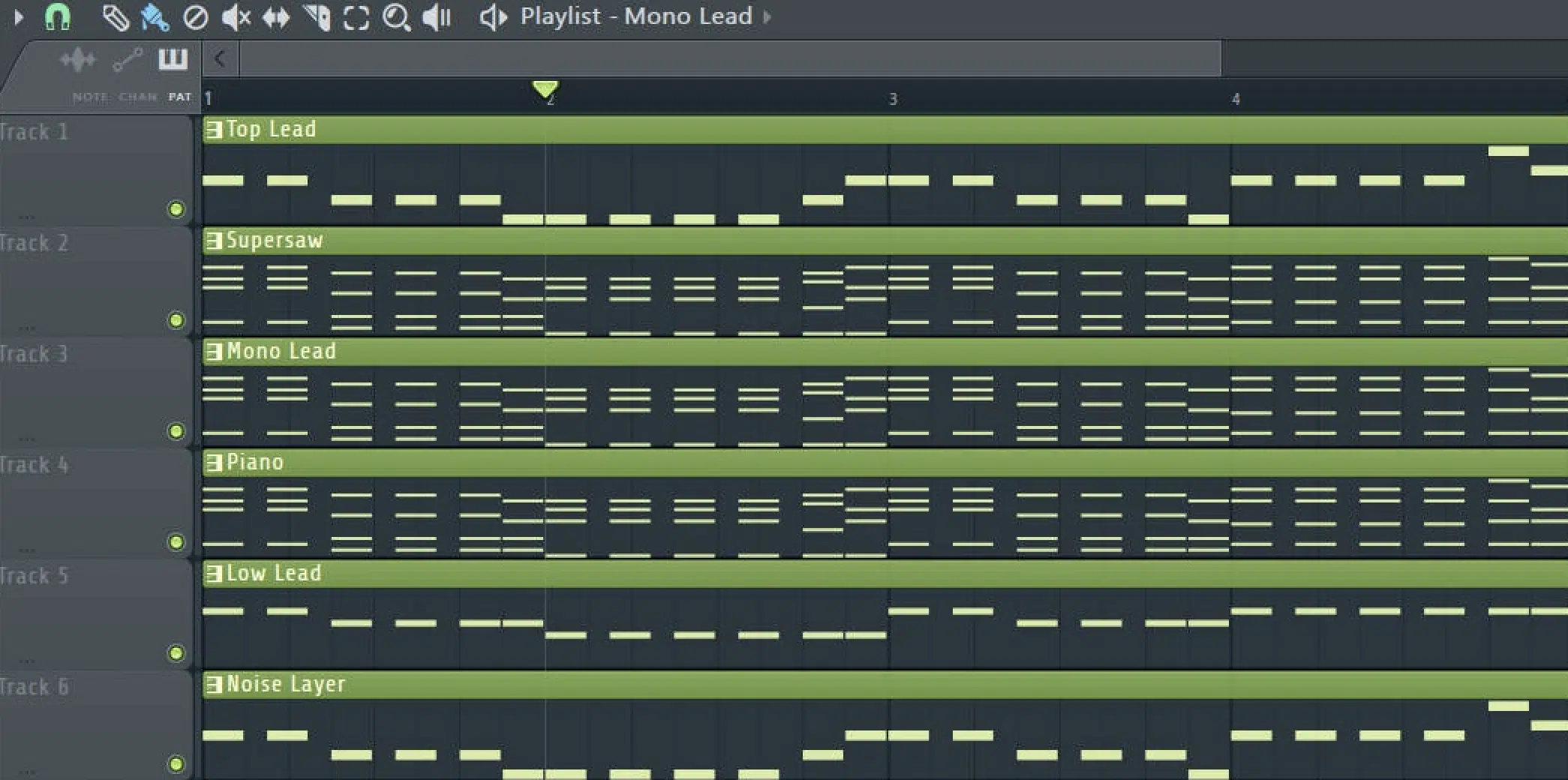This screenshot has width=1568, height=780.
Task: Open the Playlist options menu arrow
Action: 19,16
